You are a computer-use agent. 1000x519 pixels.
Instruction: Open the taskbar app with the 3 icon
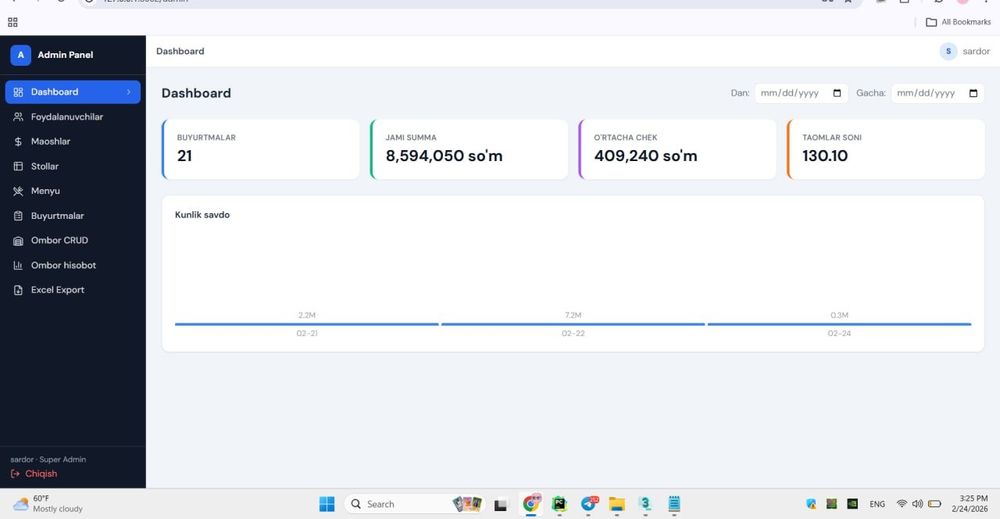645,504
